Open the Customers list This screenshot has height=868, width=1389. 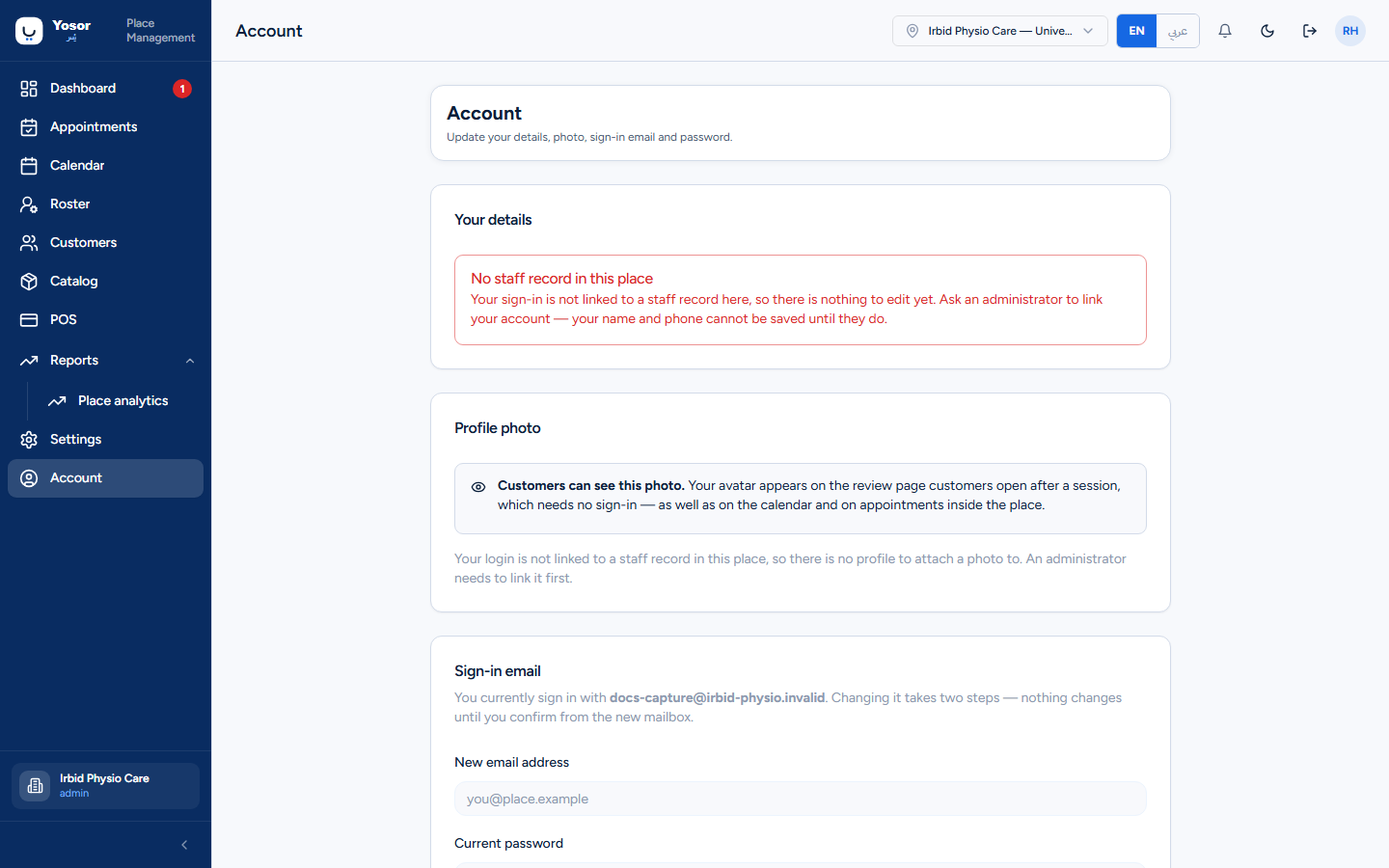(105, 243)
